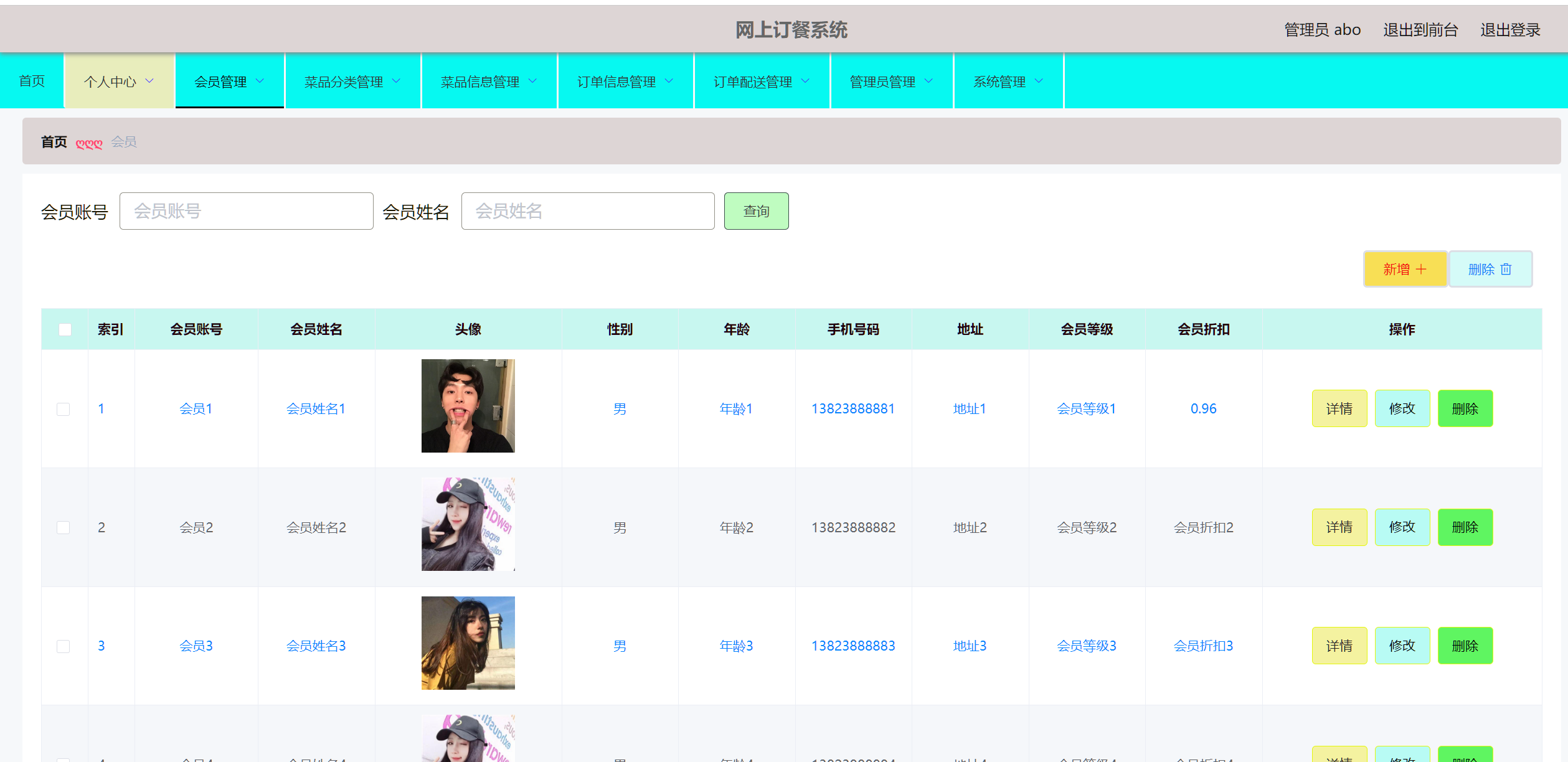
Task: Check the row checkbox for member 1
Action: (64, 409)
